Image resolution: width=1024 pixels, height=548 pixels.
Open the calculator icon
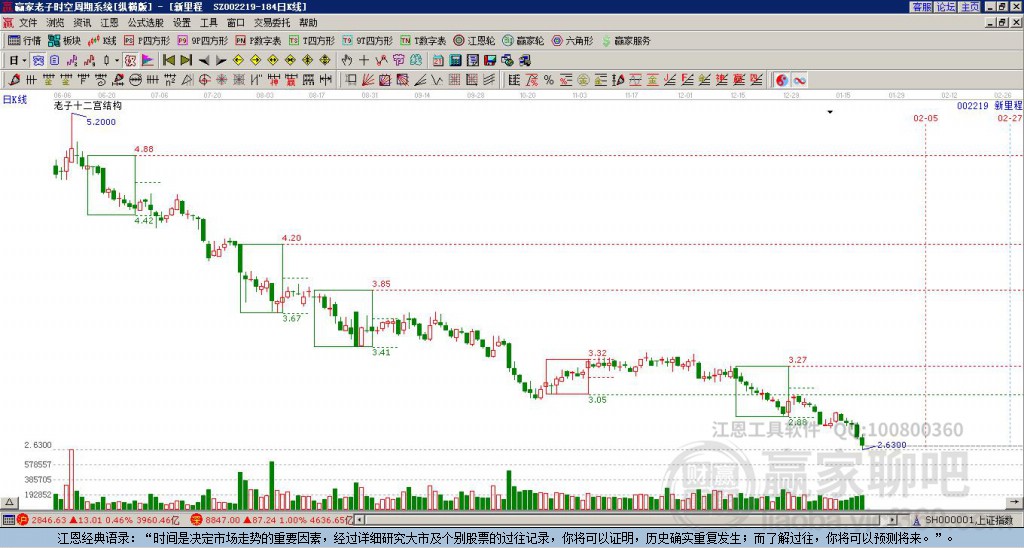[x=455, y=60]
